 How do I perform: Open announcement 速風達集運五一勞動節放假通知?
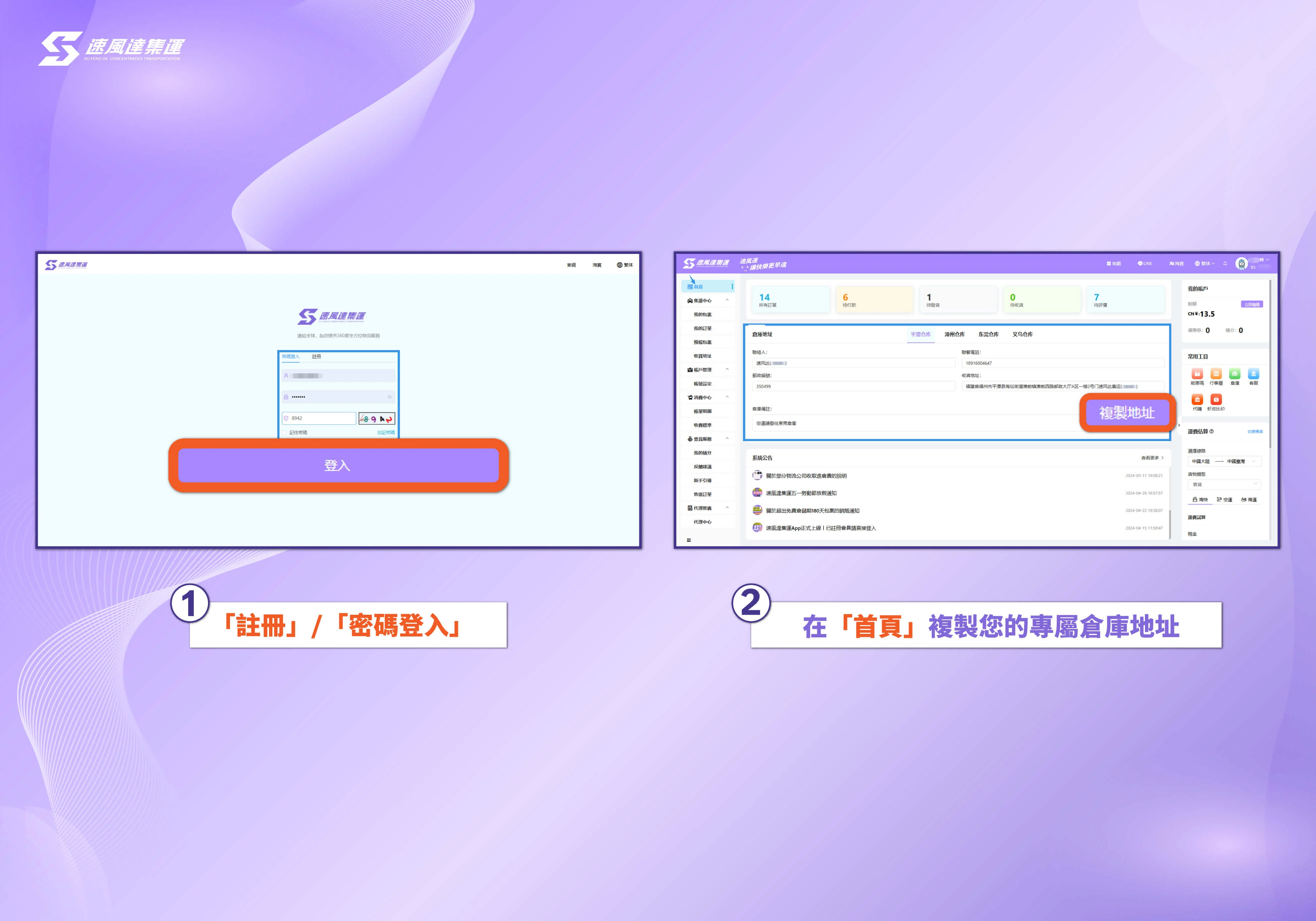point(801,493)
